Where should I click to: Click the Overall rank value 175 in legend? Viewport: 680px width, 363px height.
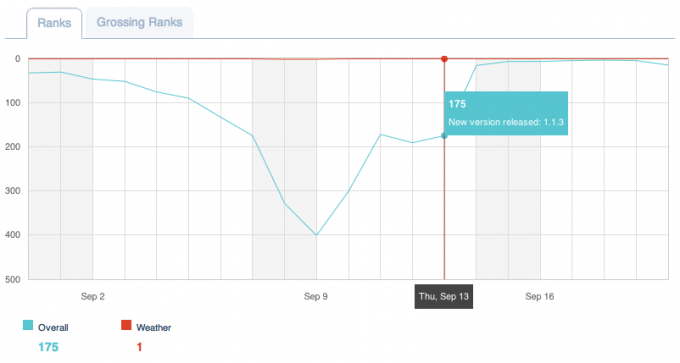click(x=48, y=347)
